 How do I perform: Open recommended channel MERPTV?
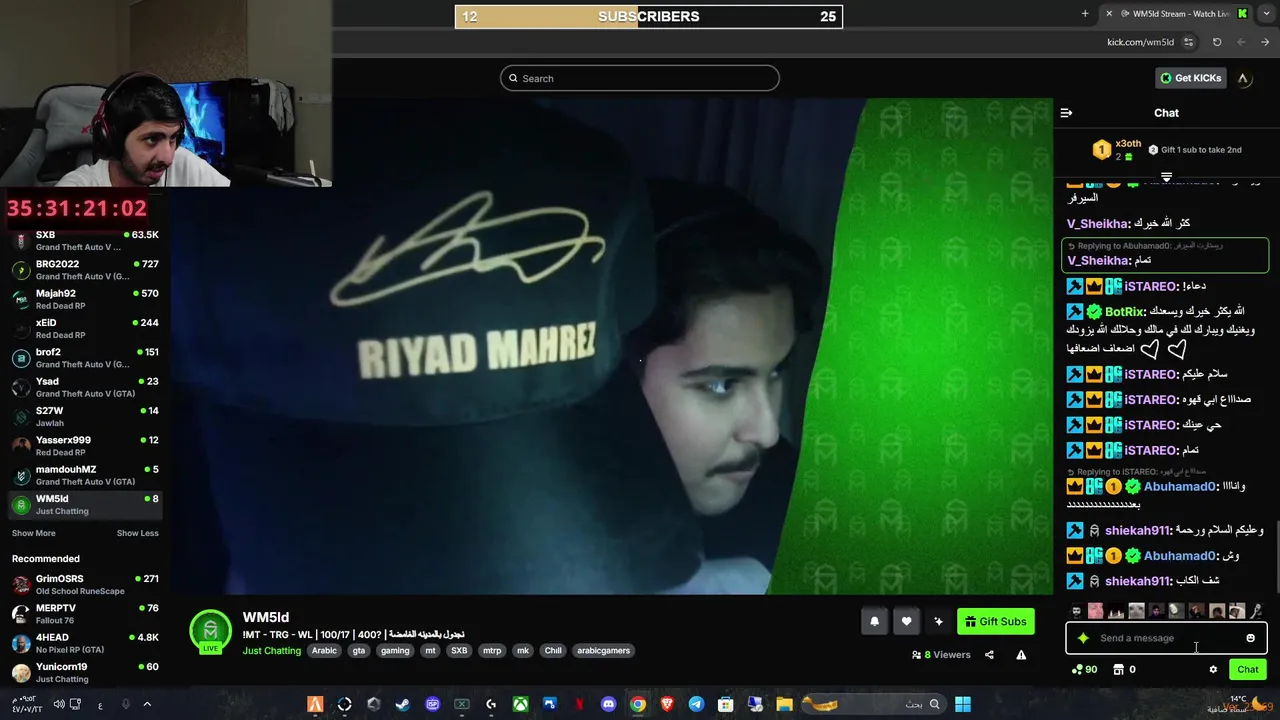coord(85,613)
